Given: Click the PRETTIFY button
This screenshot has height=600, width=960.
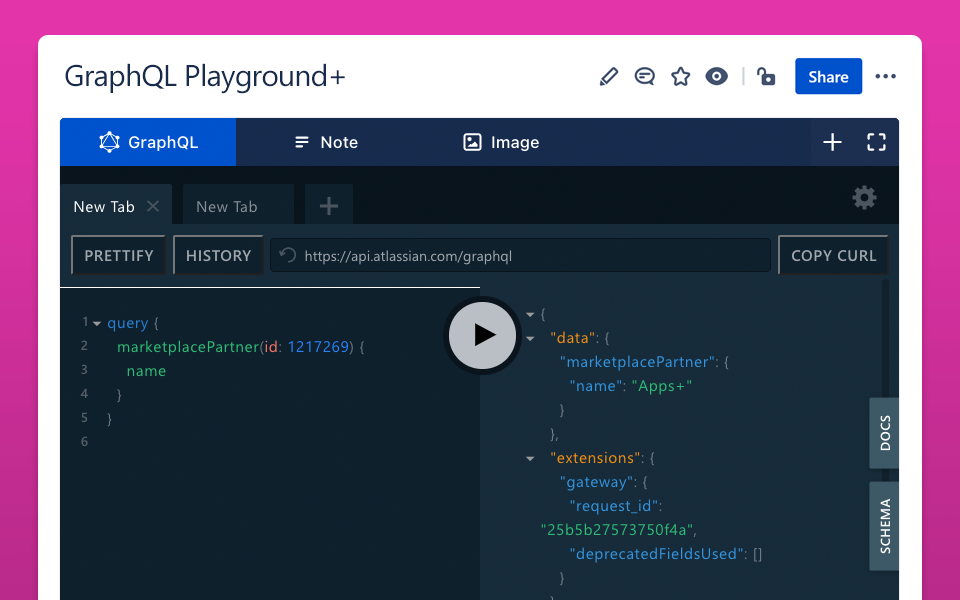Looking at the screenshot, I should (119, 256).
